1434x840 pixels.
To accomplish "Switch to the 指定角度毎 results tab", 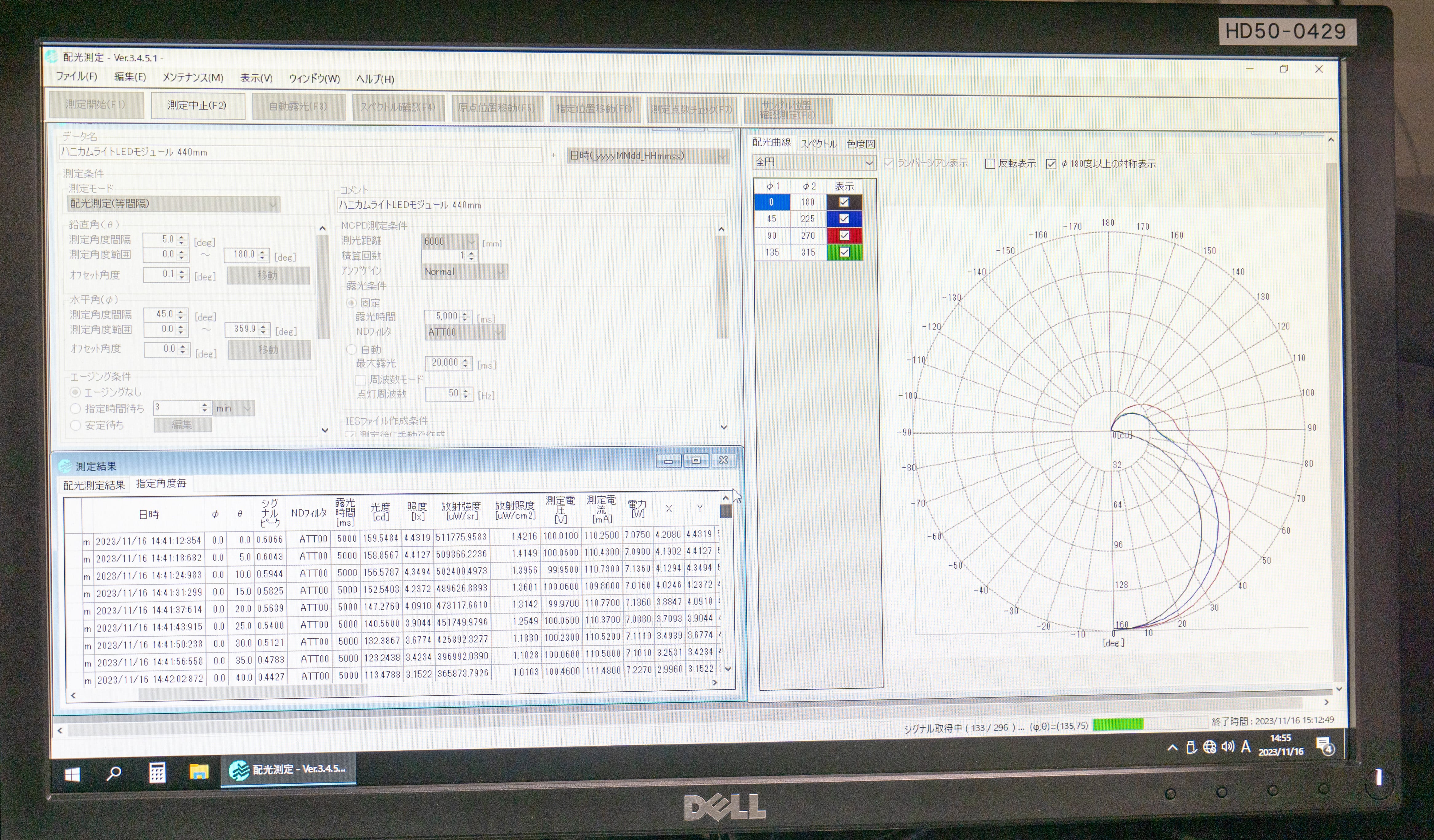I will [x=161, y=483].
